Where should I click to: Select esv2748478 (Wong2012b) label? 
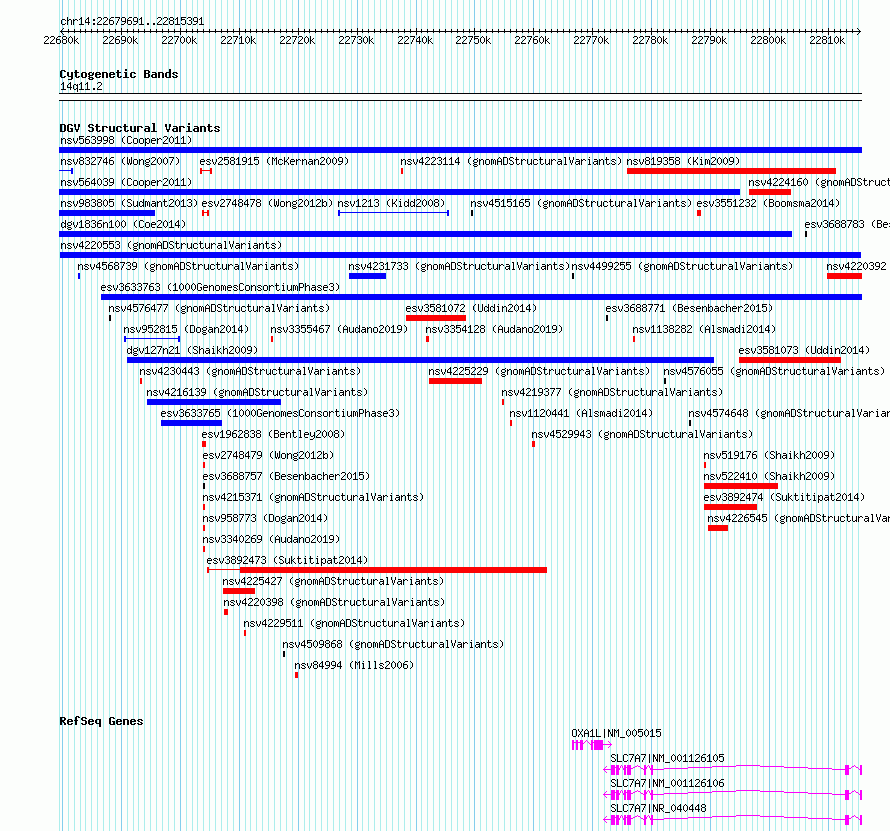point(267,203)
